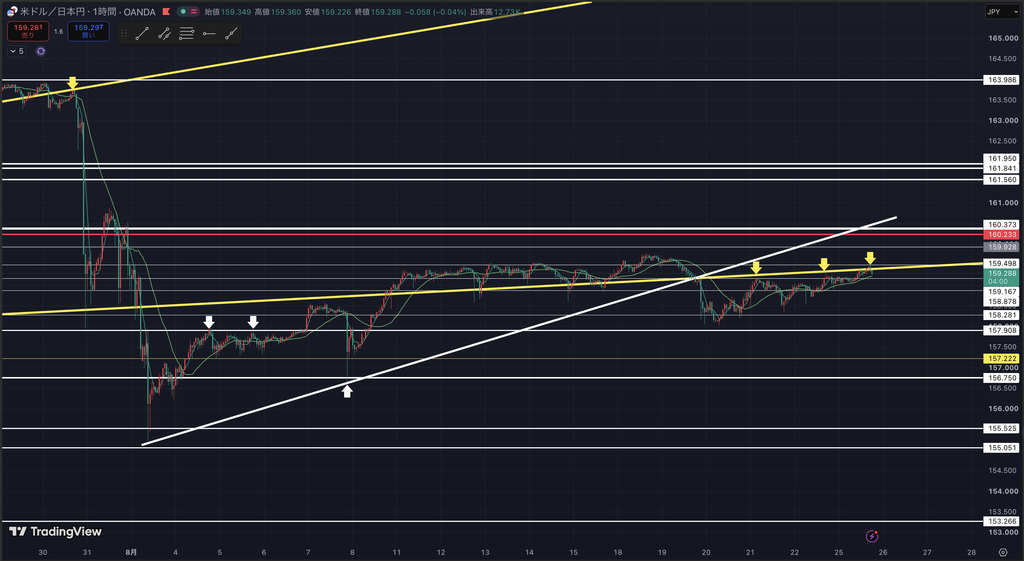Click the 160.373 price label

(x=1002, y=225)
